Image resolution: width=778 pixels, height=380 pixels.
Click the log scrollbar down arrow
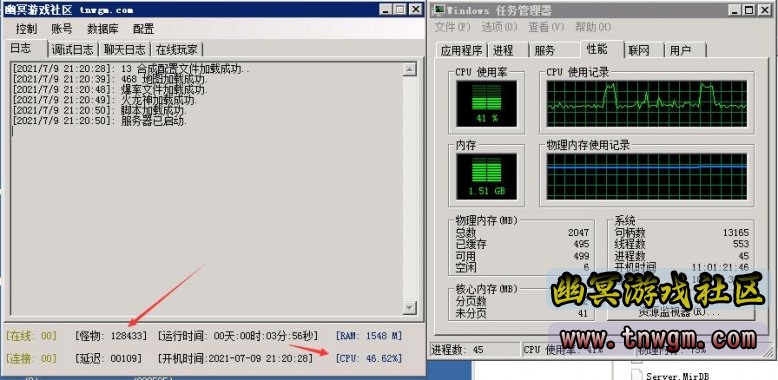(x=409, y=308)
